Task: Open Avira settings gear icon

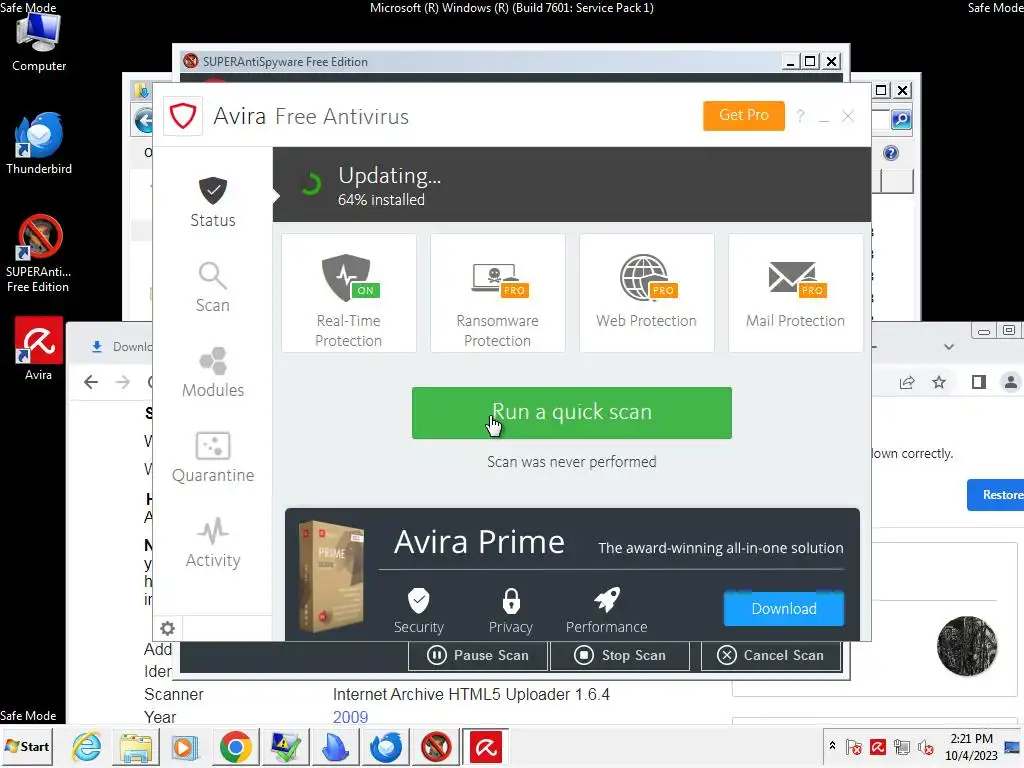Action: pos(168,628)
